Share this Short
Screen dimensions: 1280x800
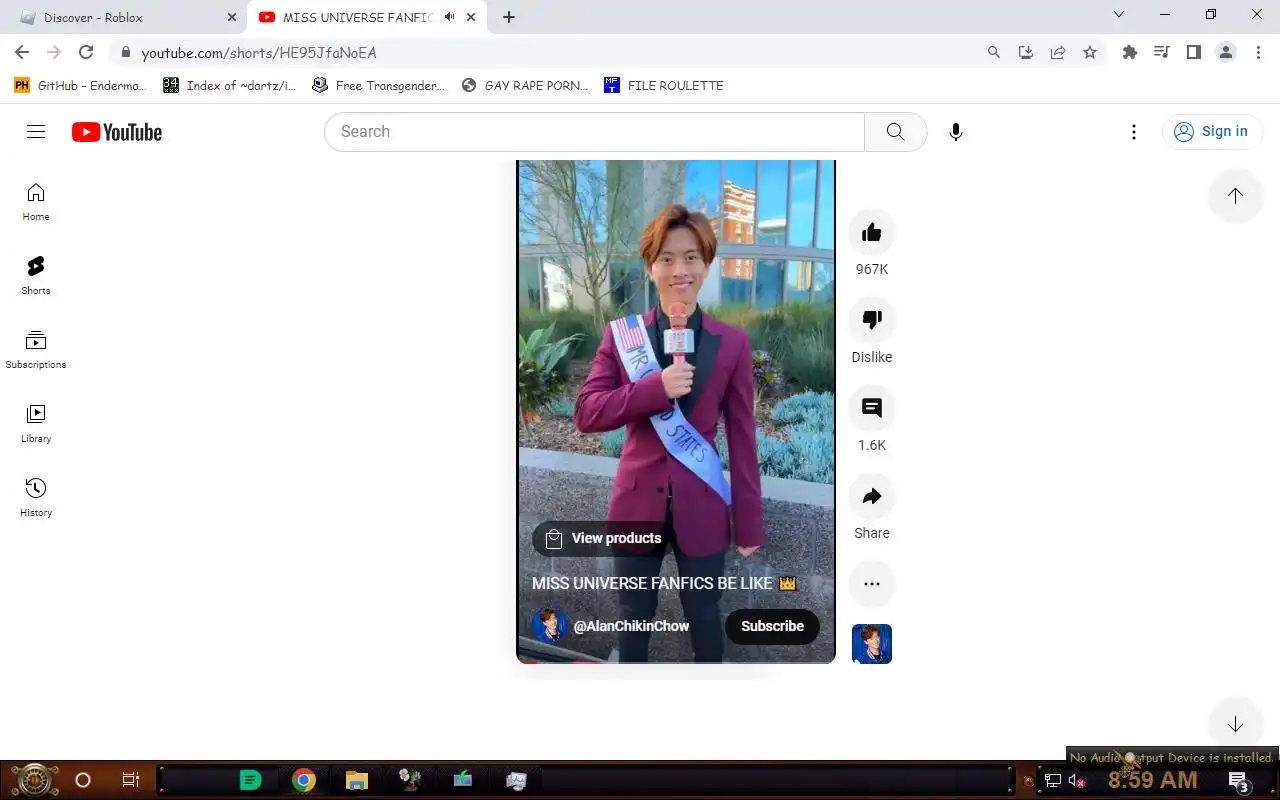coord(872,496)
